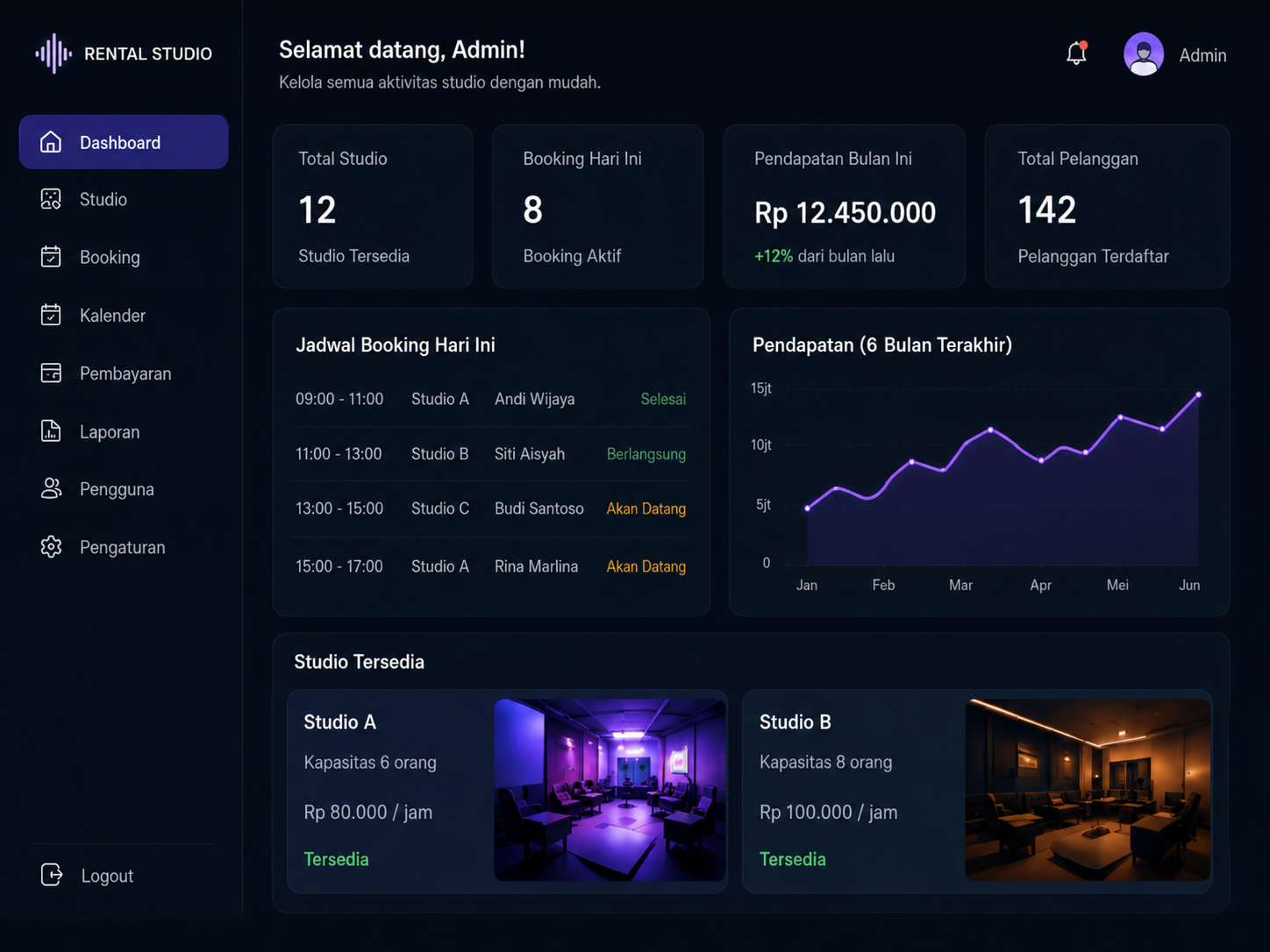Click the Logout exit icon
The height and width of the screenshot is (952, 1270).
[x=52, y=874]
